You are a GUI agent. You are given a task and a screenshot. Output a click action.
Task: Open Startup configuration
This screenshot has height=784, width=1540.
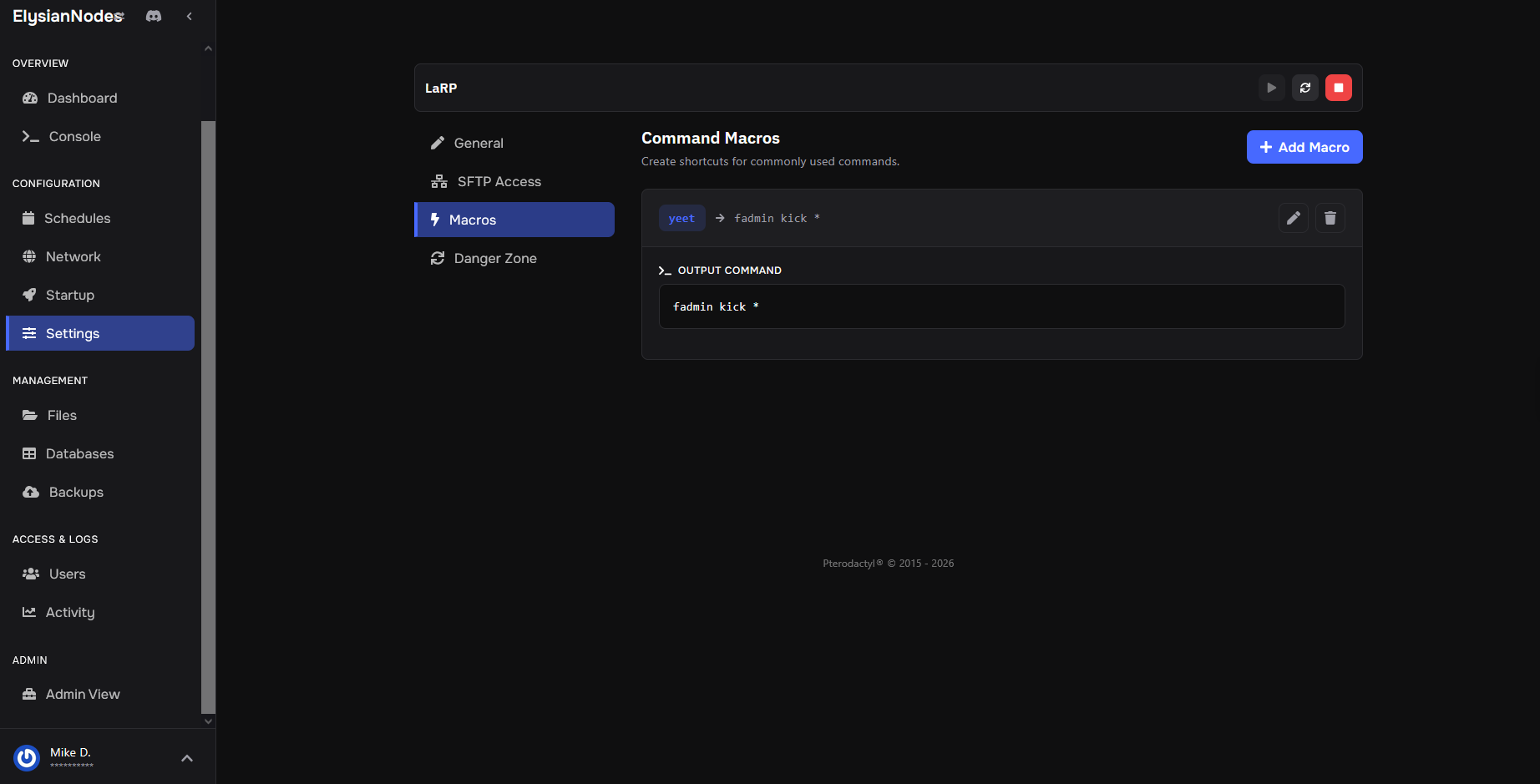(100, 295)
